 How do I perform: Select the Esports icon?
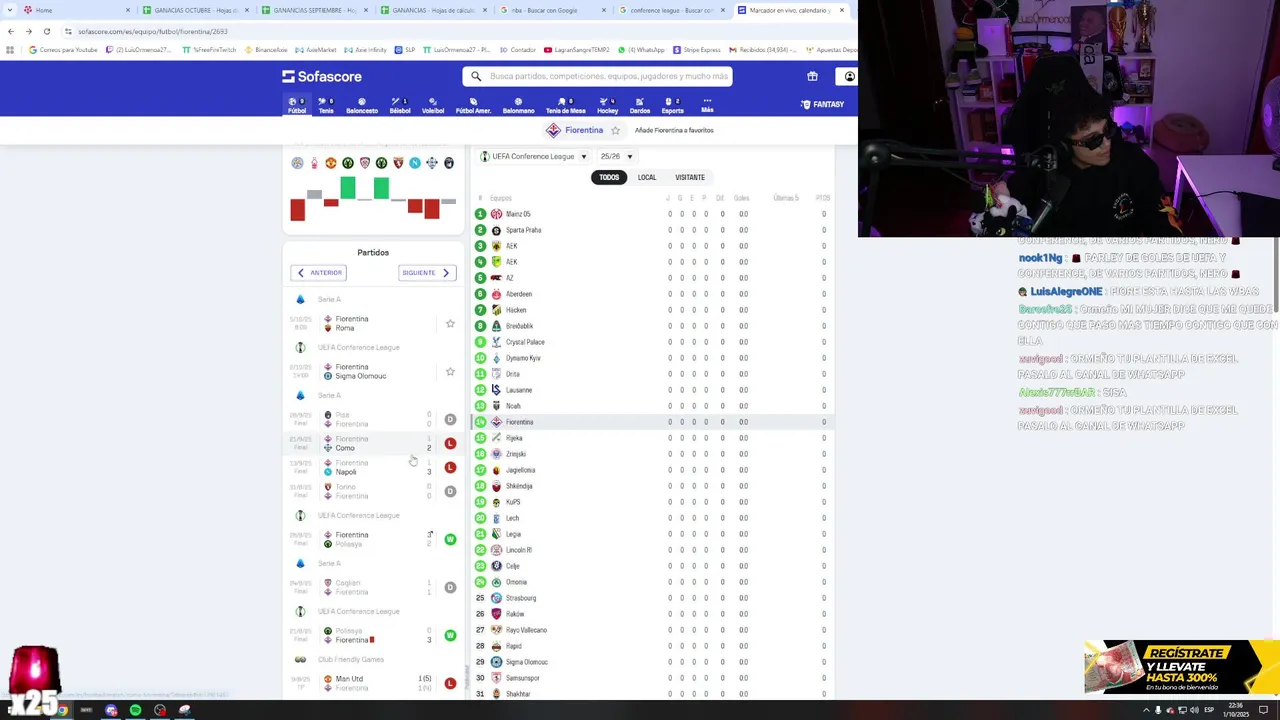point(673,105)
